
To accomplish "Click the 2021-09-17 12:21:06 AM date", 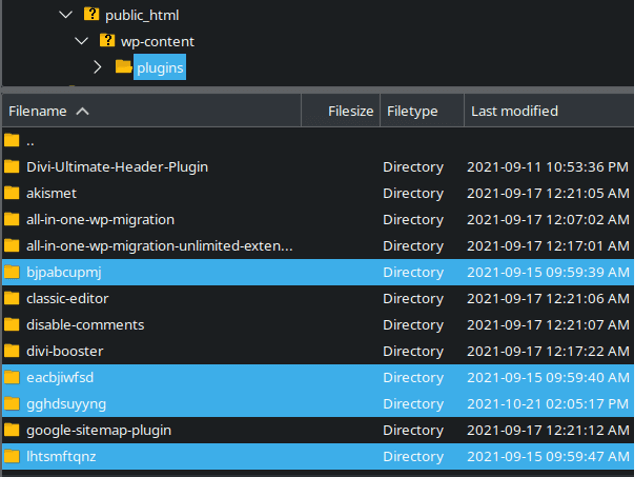I will click(x=548, y=298).
